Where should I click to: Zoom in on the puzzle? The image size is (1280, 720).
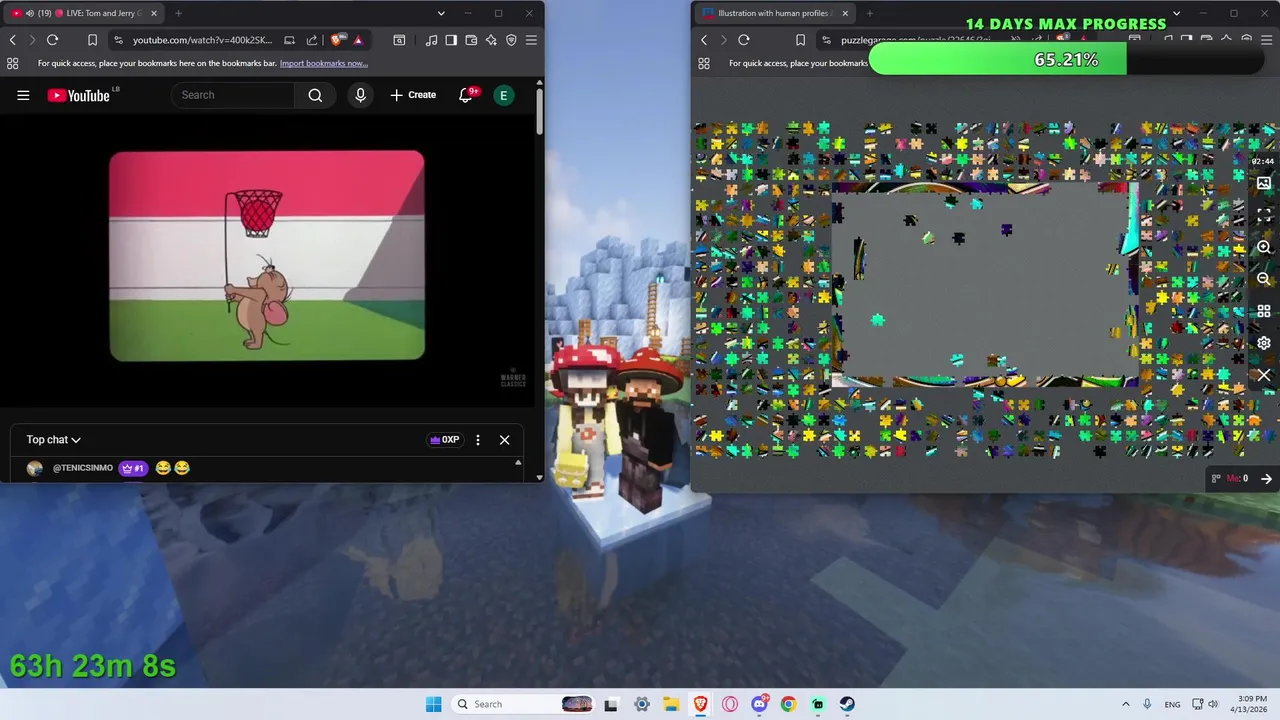(x=1264, y=247)
